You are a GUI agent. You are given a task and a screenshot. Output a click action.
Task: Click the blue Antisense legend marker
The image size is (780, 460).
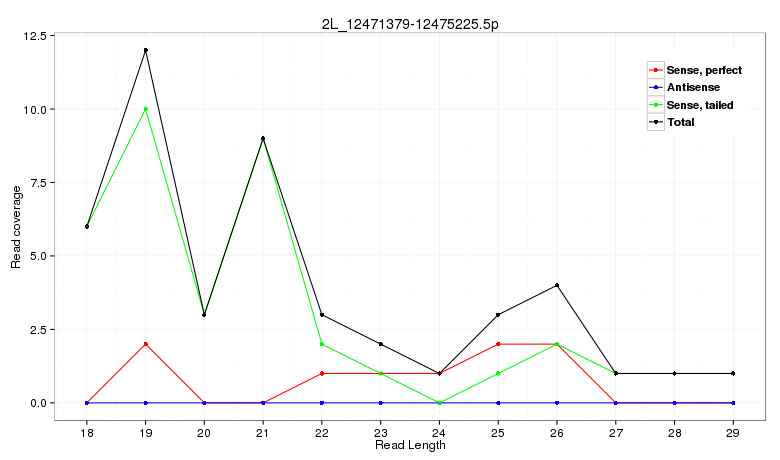coord(656,88)
